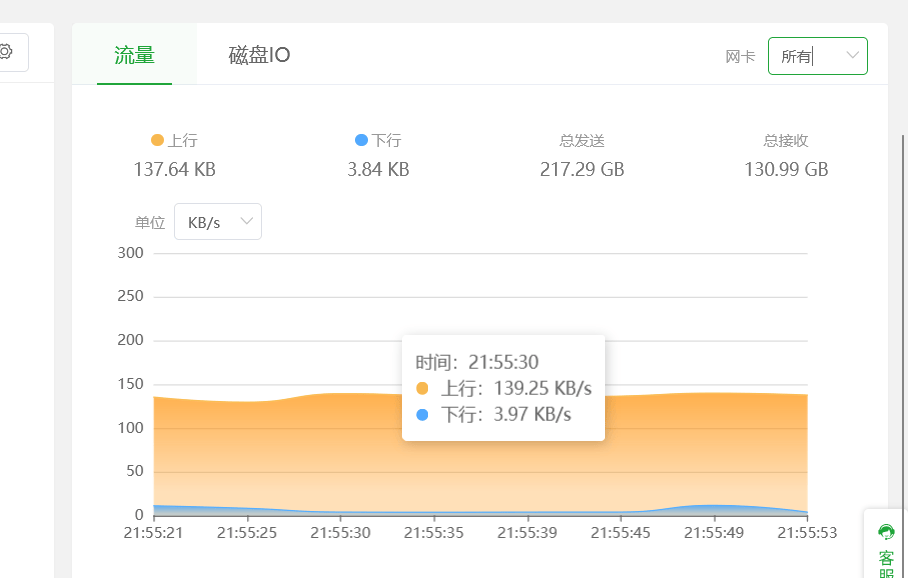This screenshot has height=578, width=908.
Task: Click the tooltip 上行: 139.25 KB/s line
Action: click(504, 389)
